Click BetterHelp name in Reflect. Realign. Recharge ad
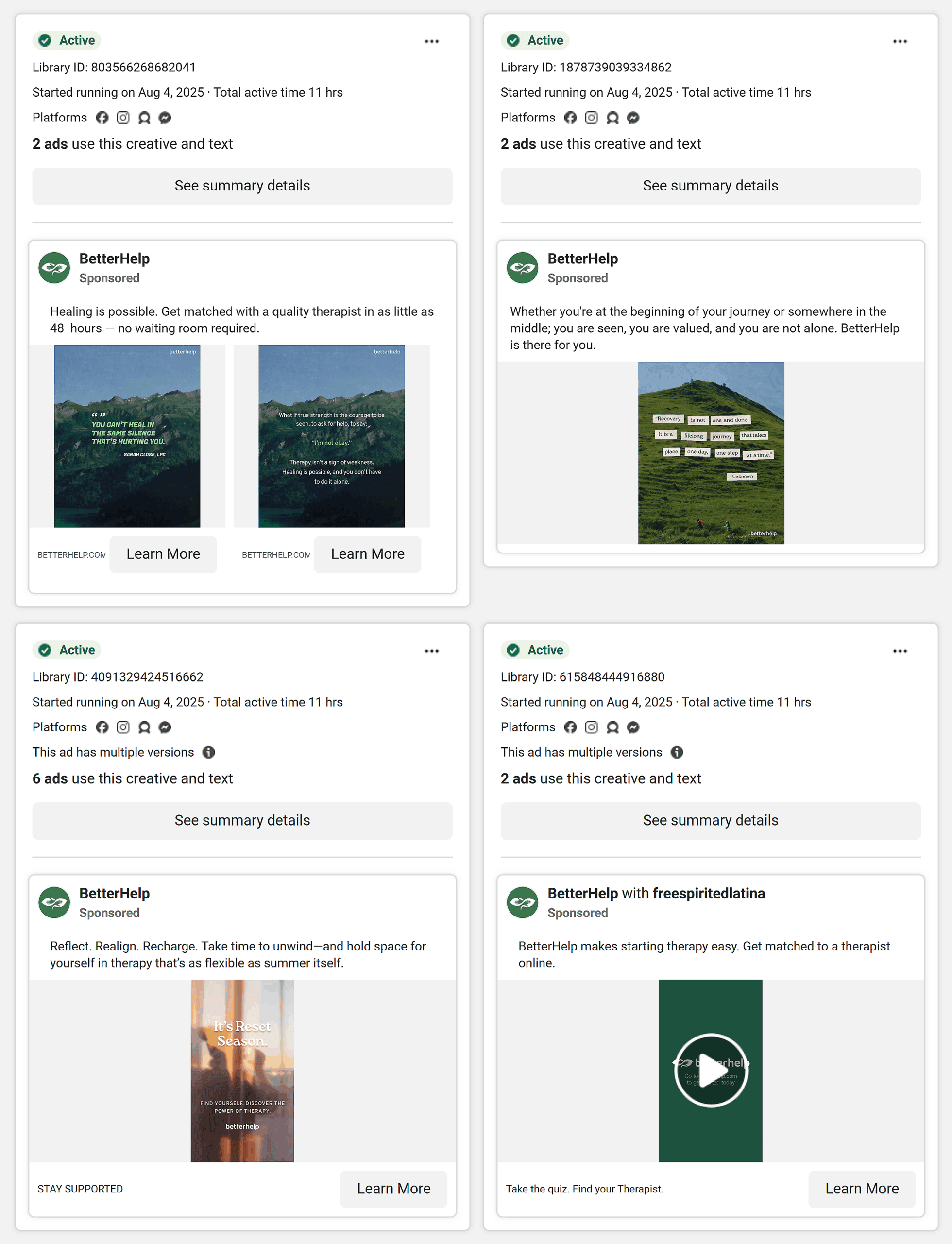952x1244 pixels. (x=115, y=893)
